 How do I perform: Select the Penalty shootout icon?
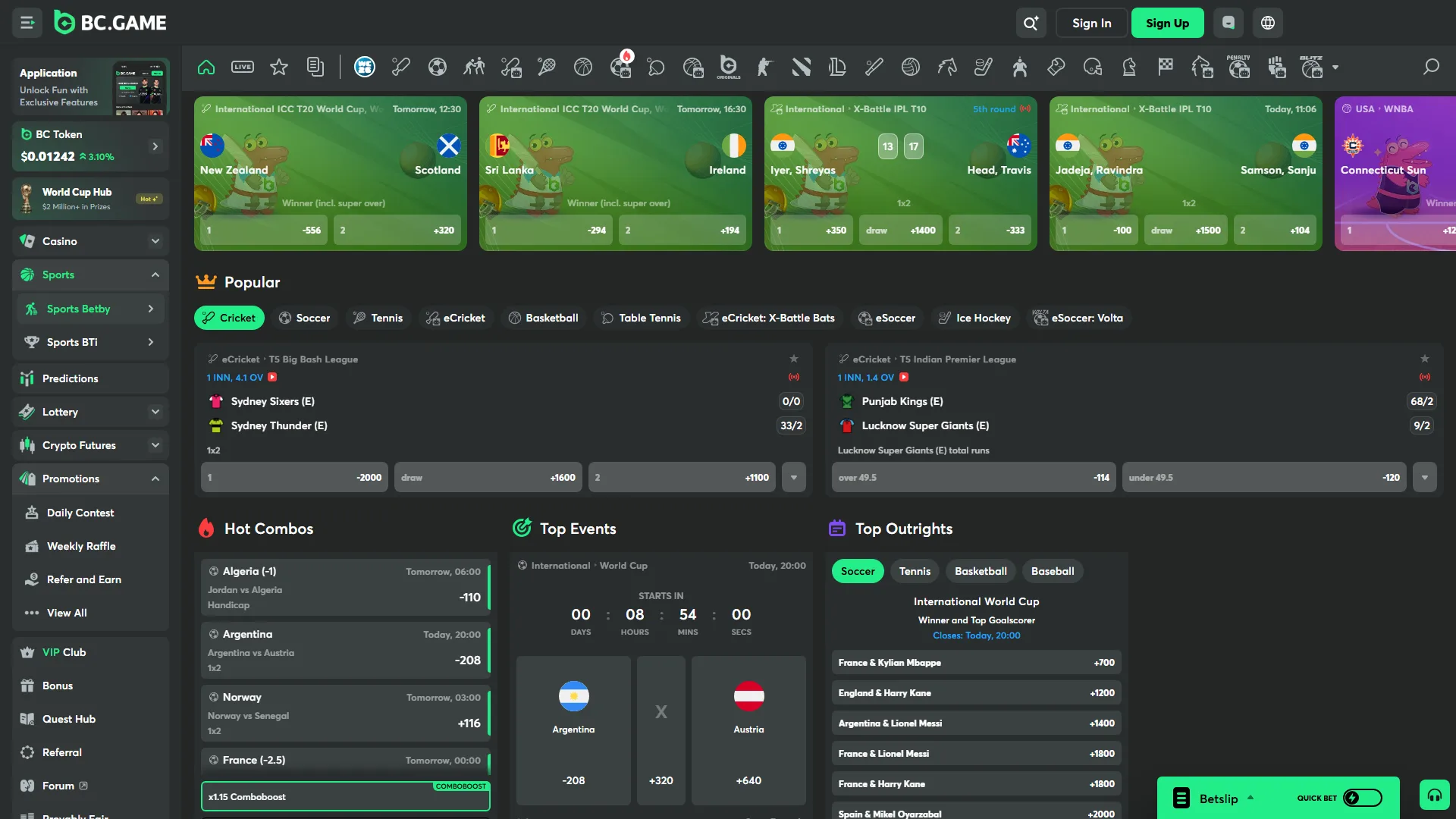point(1238,67)
